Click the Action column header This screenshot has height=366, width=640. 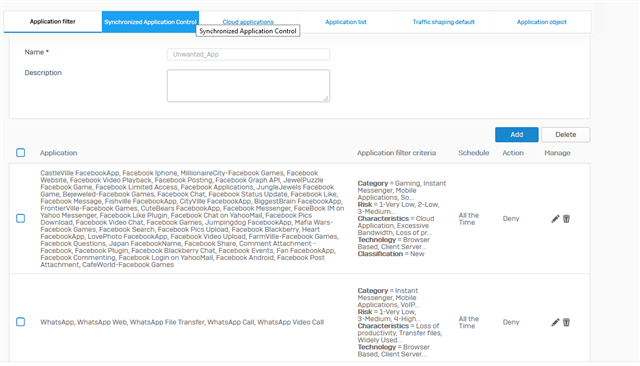point(513,153)
